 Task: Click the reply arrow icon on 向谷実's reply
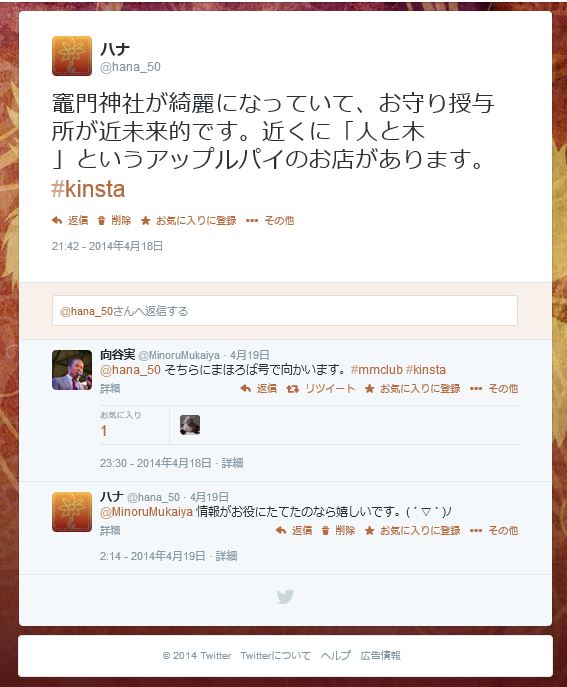click(246, 389)
